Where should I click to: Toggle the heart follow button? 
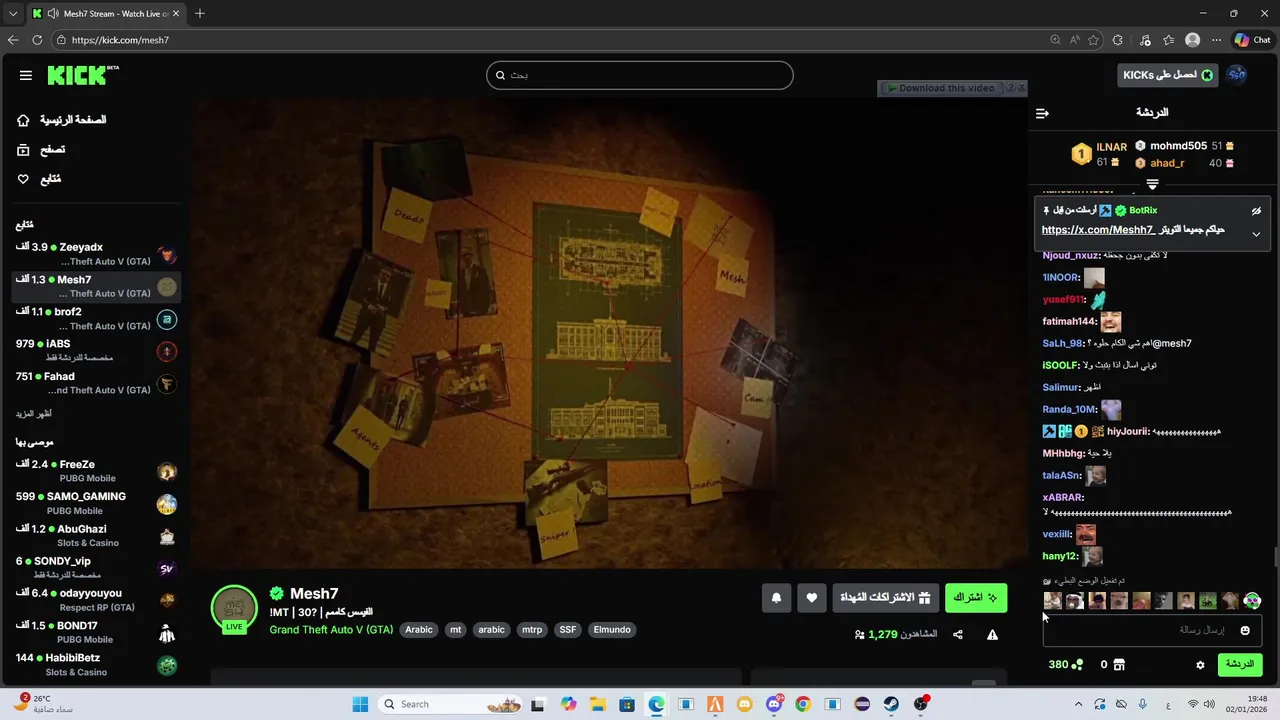[x=811, y=598]
